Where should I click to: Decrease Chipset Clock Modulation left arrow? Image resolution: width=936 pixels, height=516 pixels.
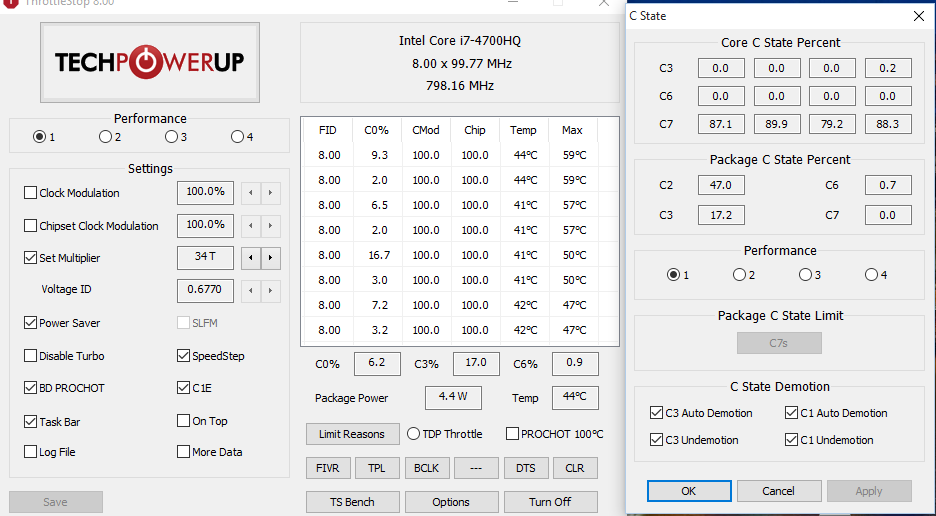pyautogui.click(x=251, y=226)
